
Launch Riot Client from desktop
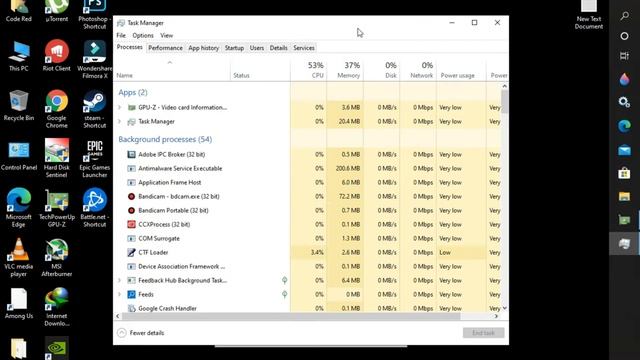click(56, 56)
